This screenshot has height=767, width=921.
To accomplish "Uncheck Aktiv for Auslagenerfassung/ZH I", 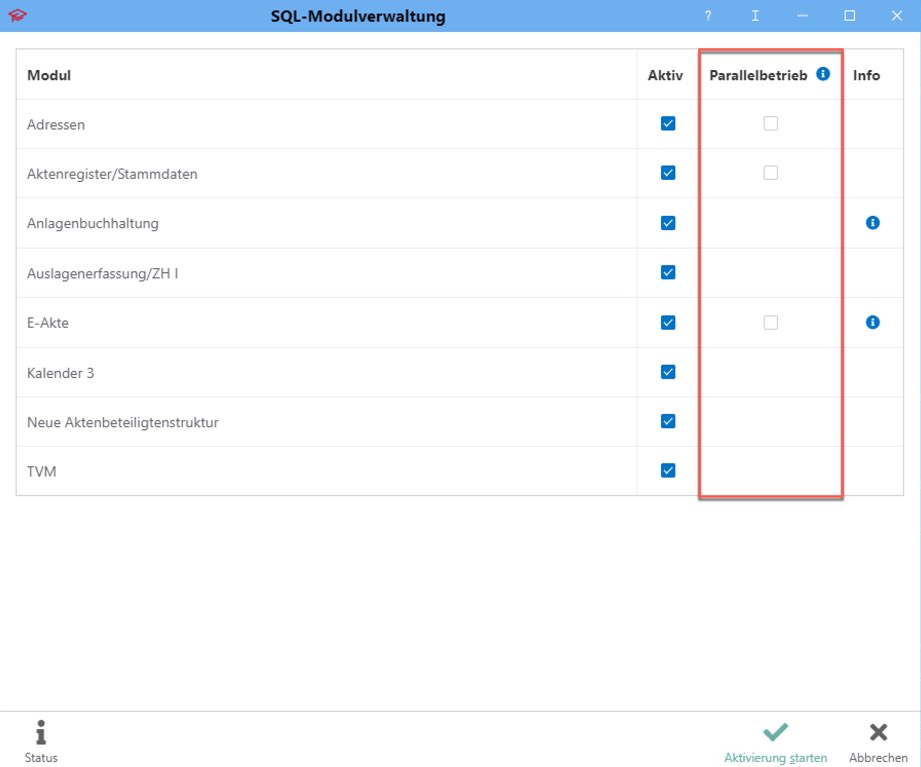I will (x=668, y=273).
